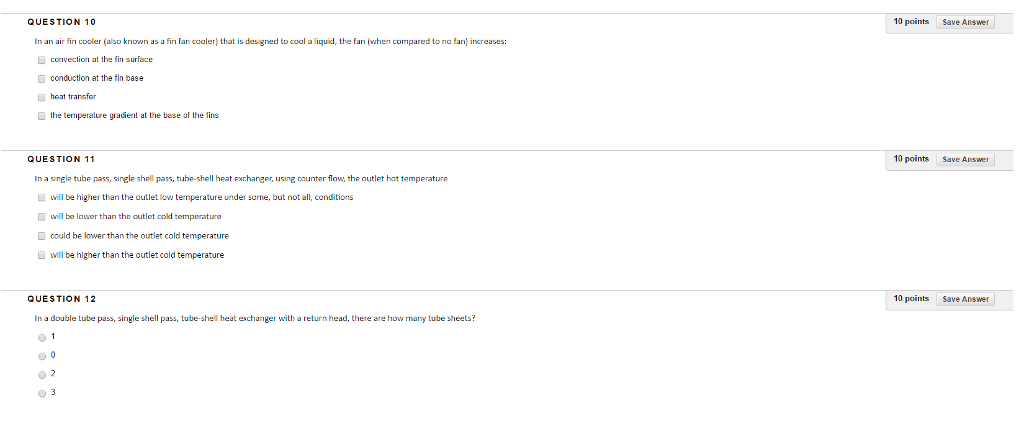Select radio option 2 for tube sheets
This screenshot has width=1024, height=421.
(41, 374)
